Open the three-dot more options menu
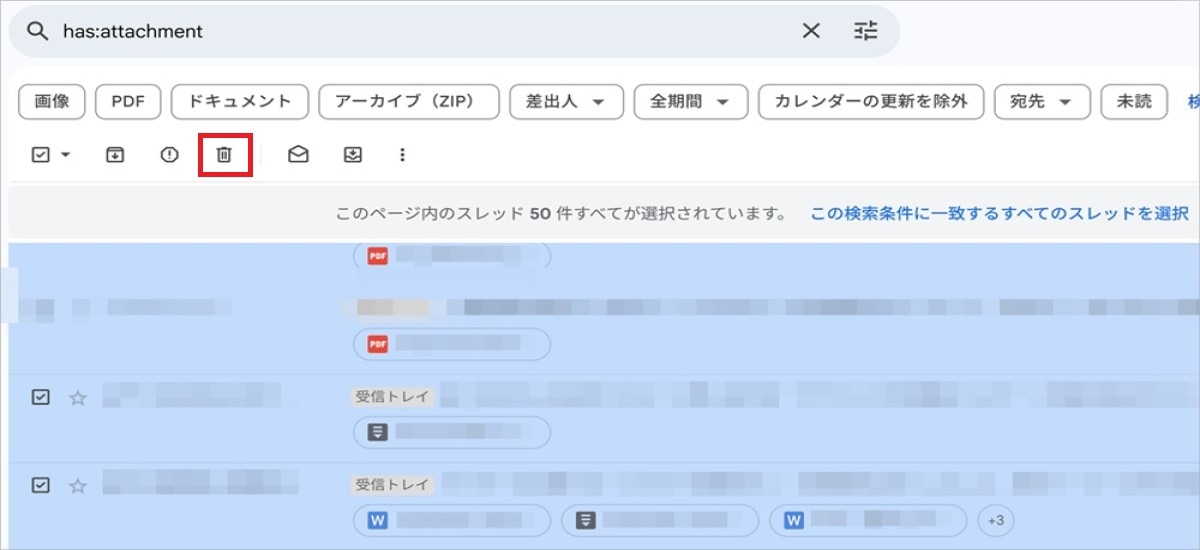Image resolution: width=1200 pixels, height=550 pixels. pyautogui.click(x=402, y=155)
